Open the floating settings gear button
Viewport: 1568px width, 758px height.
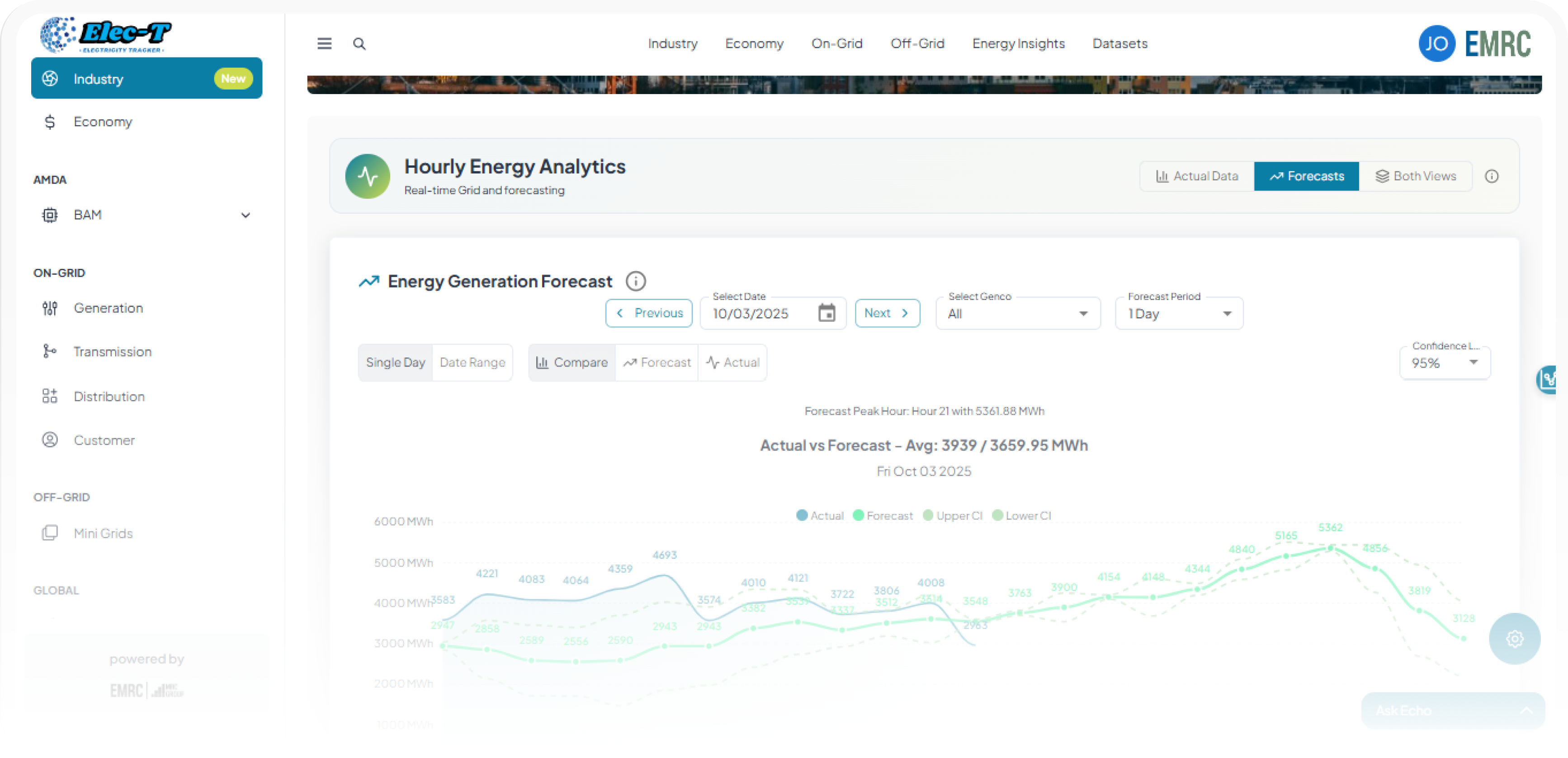click(1514, 639)
